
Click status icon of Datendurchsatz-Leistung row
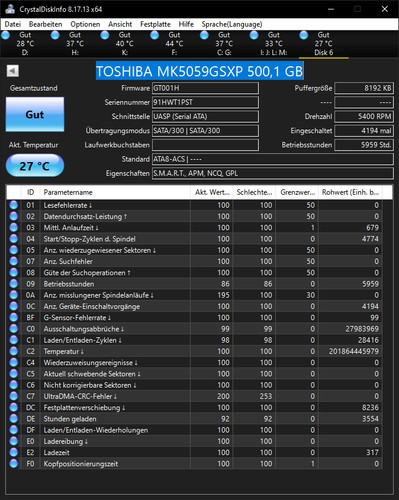14,216
